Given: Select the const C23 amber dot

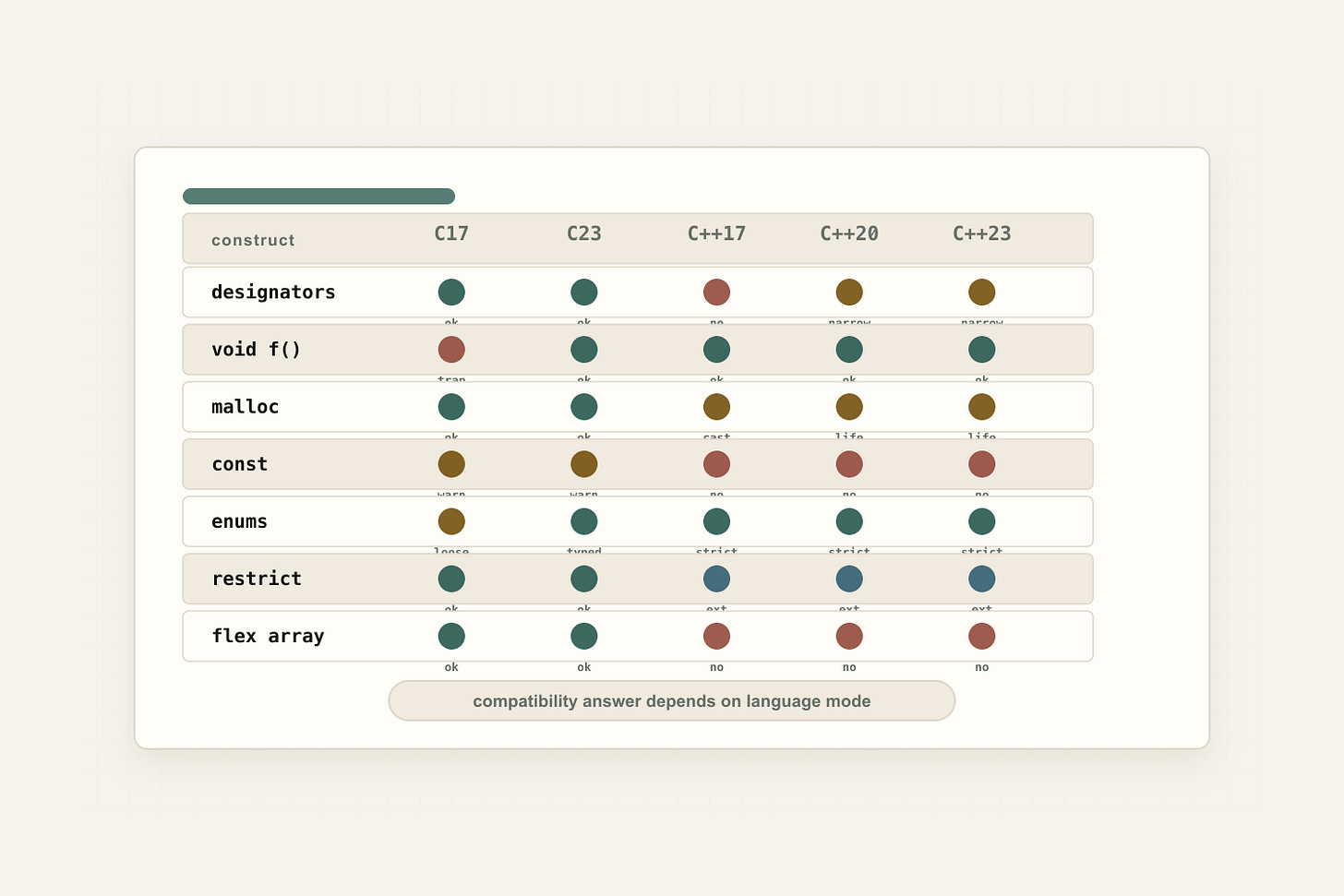Looking at the screenshot, I should [x=584, y=464].
